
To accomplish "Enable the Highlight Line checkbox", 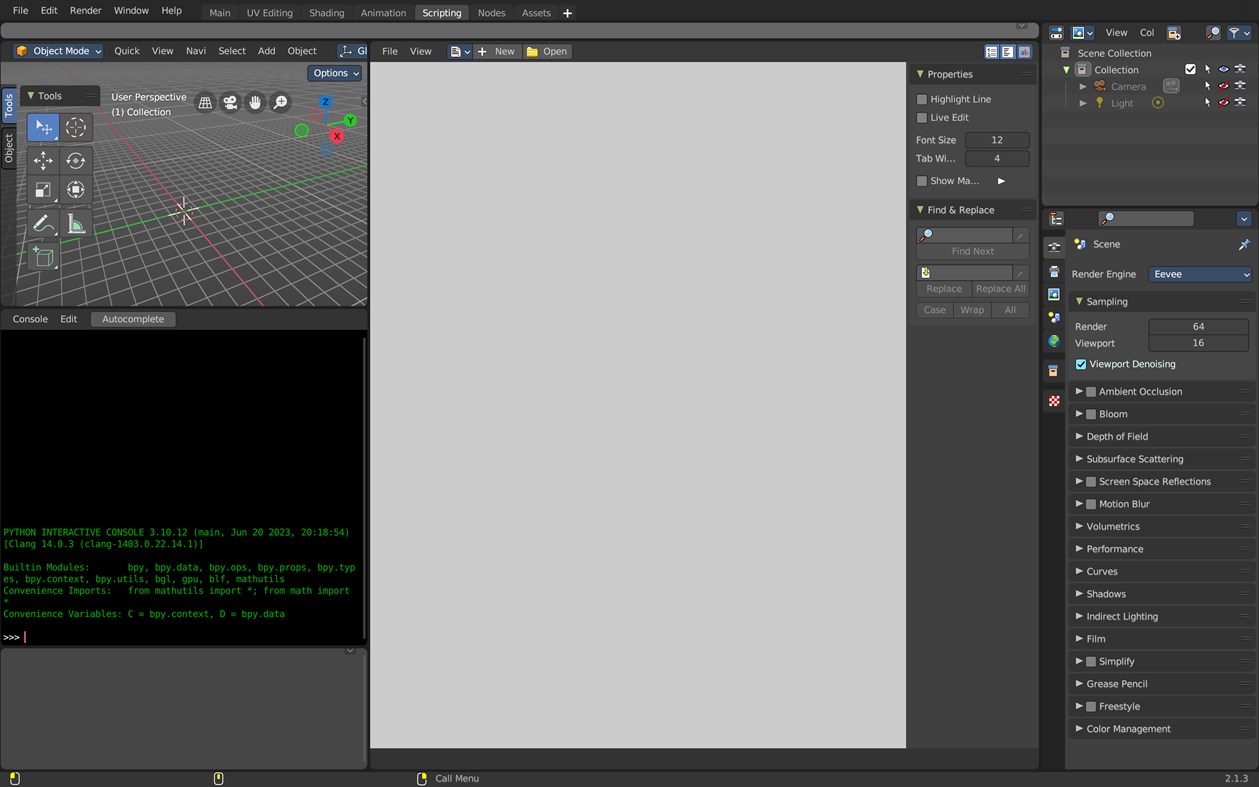I will point(922,99).
